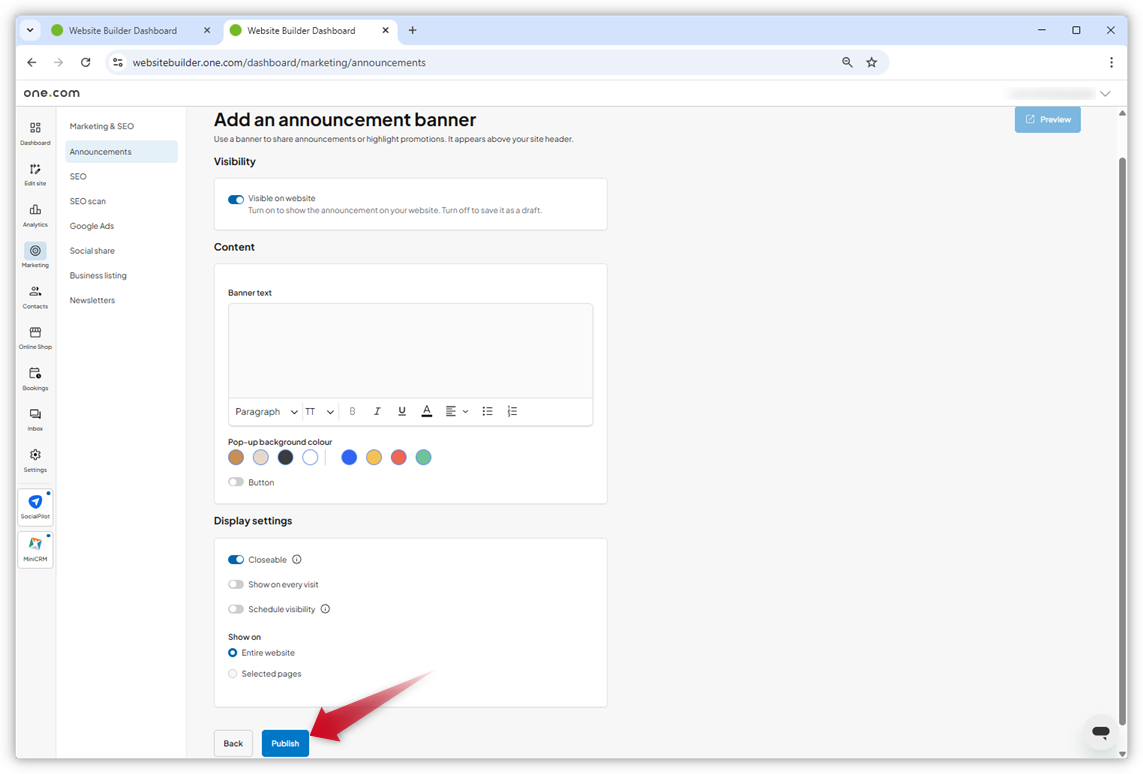The height and width of the screenshot is (774, 1143).
Task: Open the Contacts section
Action: 35,297
